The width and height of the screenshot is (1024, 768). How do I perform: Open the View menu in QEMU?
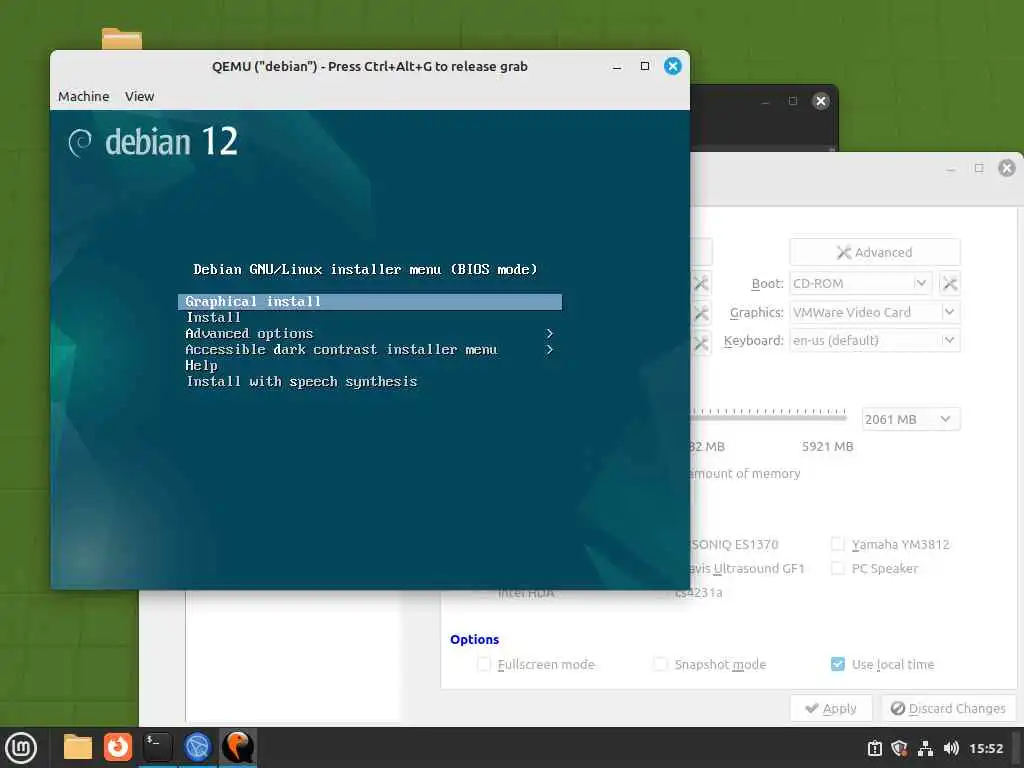[x=139, y=96]
